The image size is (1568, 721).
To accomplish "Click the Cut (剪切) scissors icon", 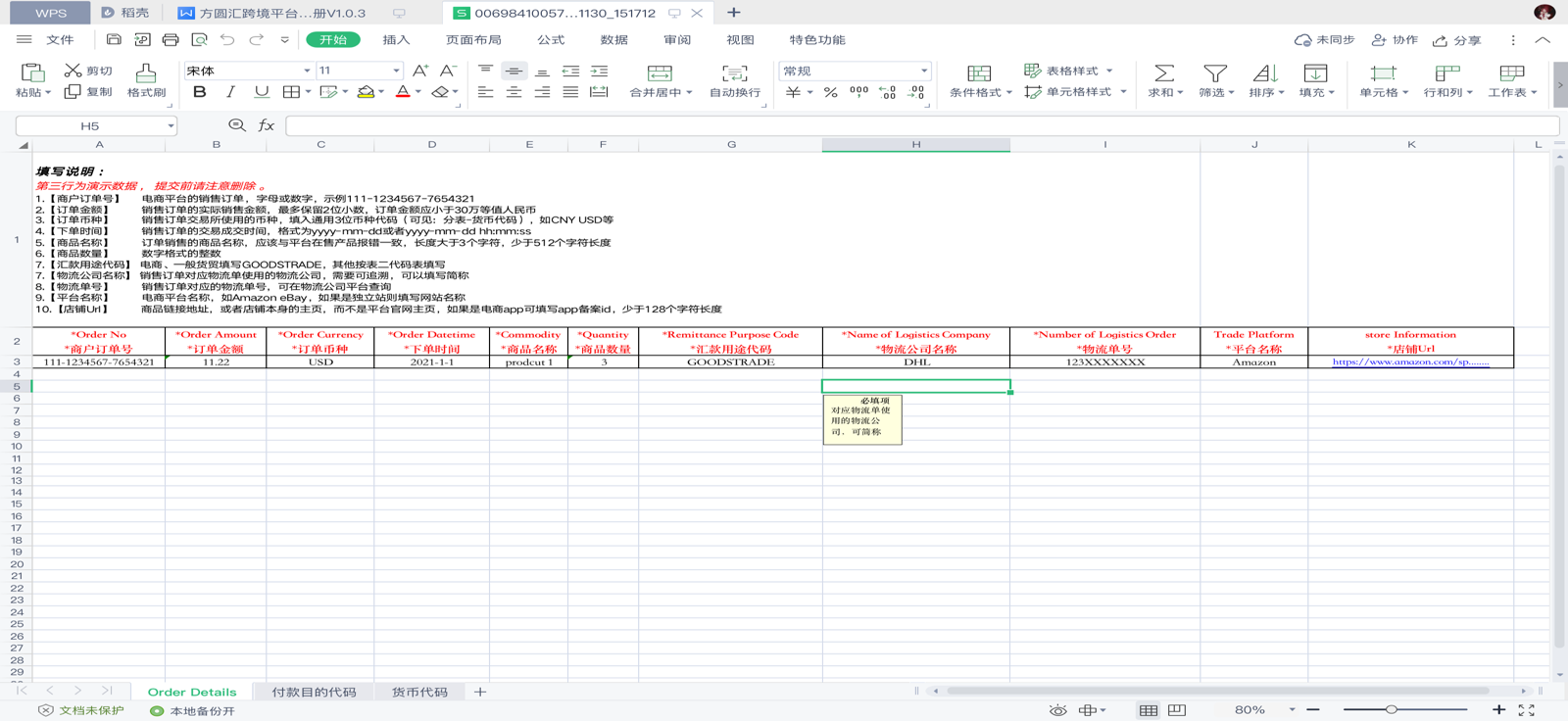I will [73, 71].
